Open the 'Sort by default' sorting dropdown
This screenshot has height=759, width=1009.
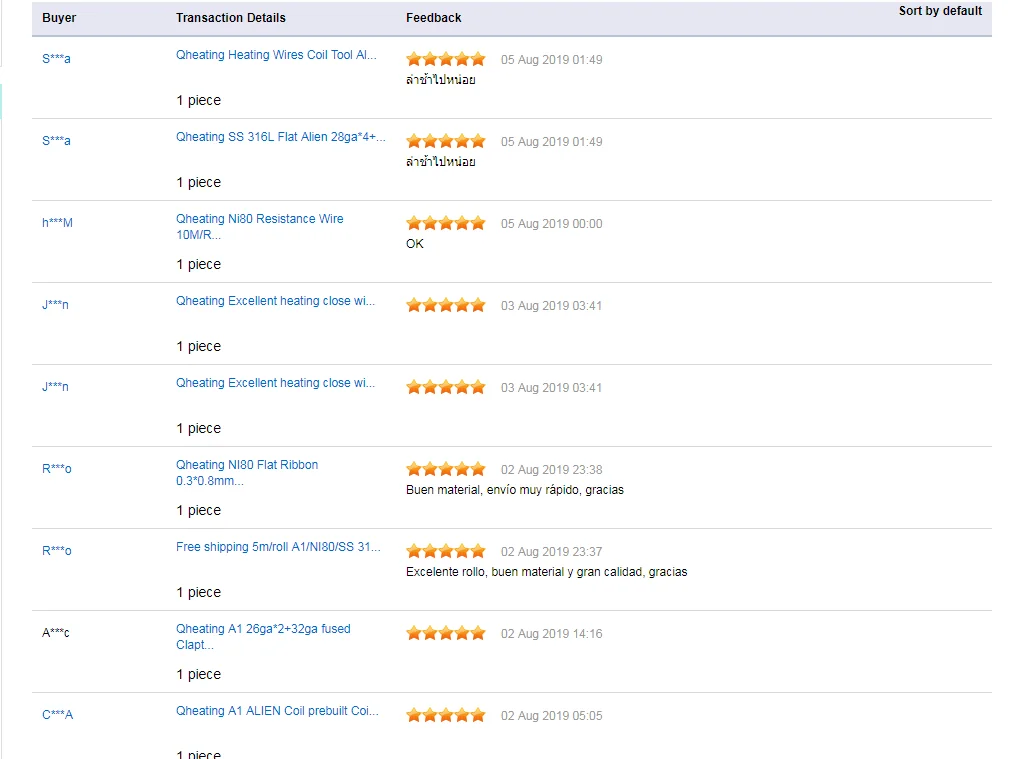pos(939,11)
